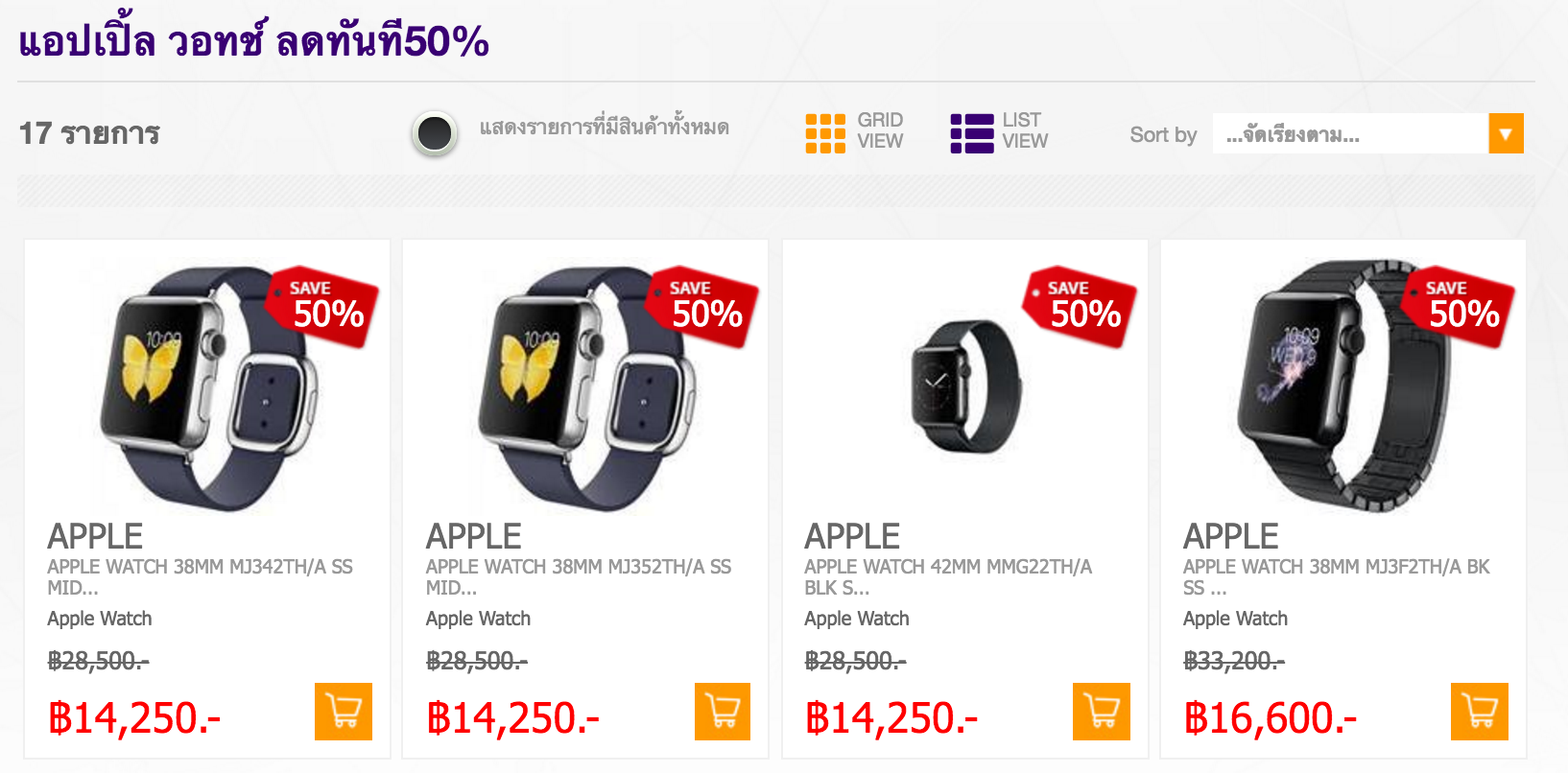1568x773 pixels.
Task: Toggle show all in-stock items radio button
Action: click(x=435, y=133)
